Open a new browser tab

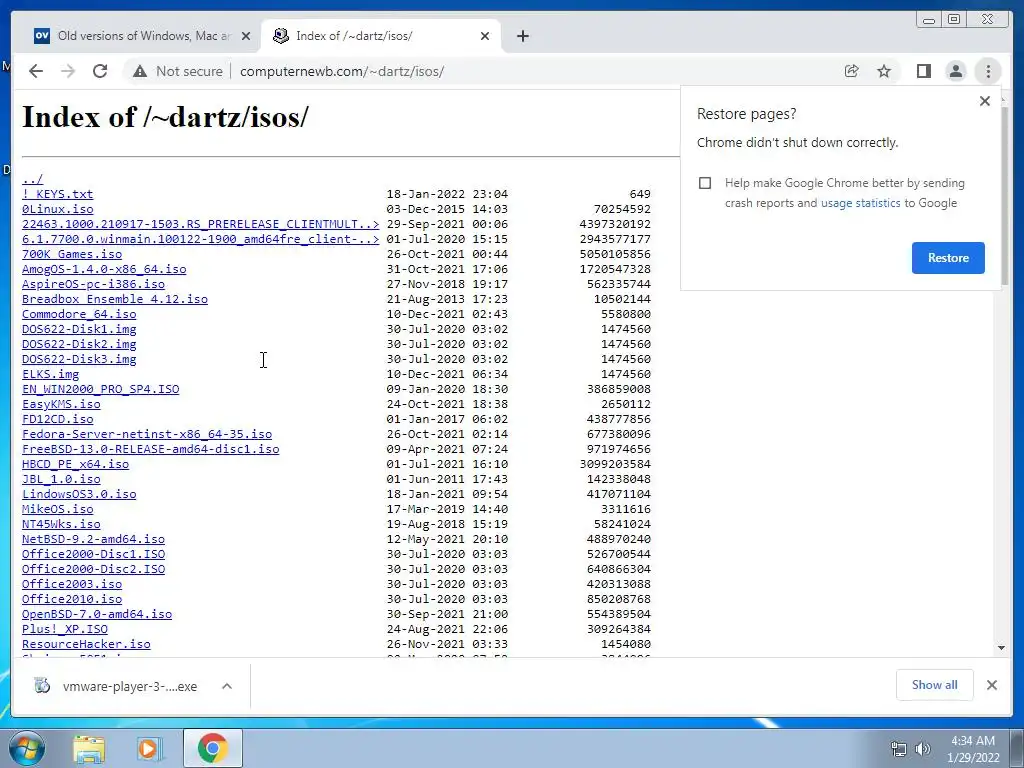point(522,36)
